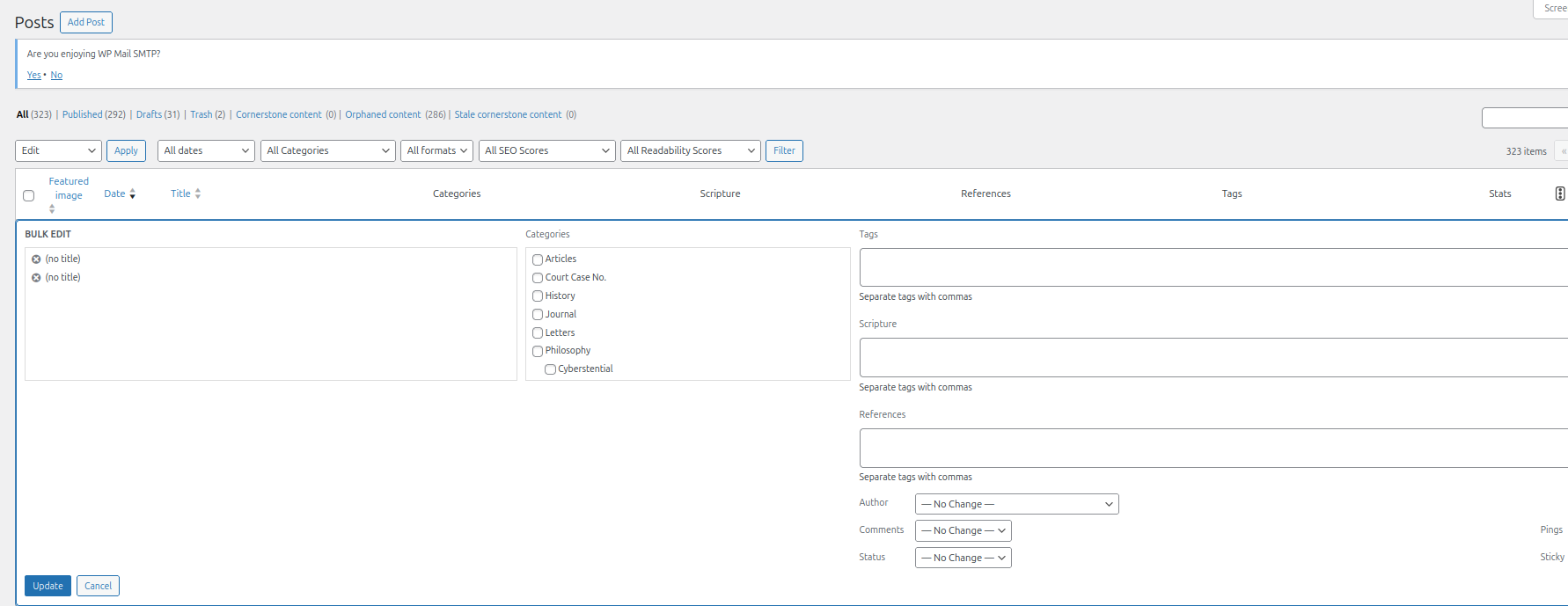Sort posts by Title arrow icon
This screenshot has width=1568, height=606.
coord(198,194)
